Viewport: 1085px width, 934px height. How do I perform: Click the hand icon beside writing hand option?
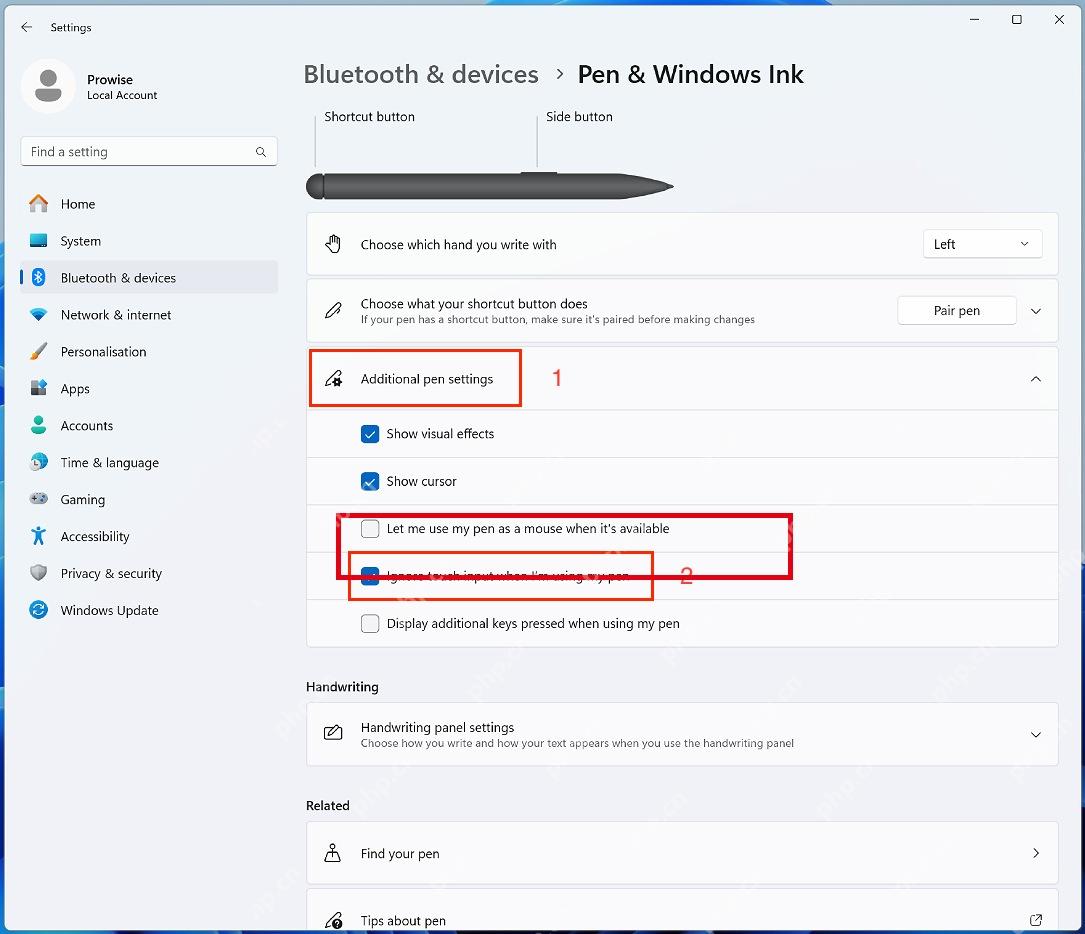point(334,244)
